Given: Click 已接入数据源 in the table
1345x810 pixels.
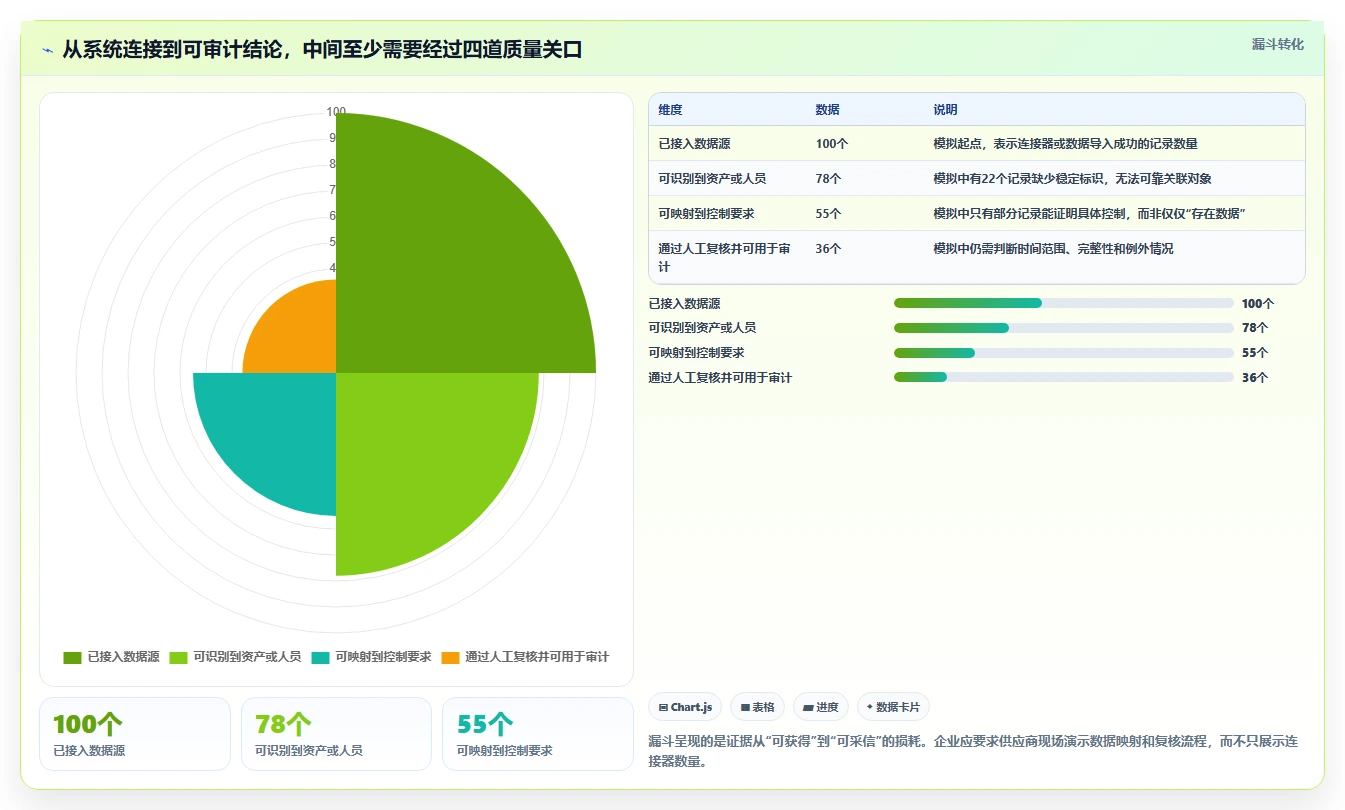Looking at the screenshot, I should tap(694, 144).
